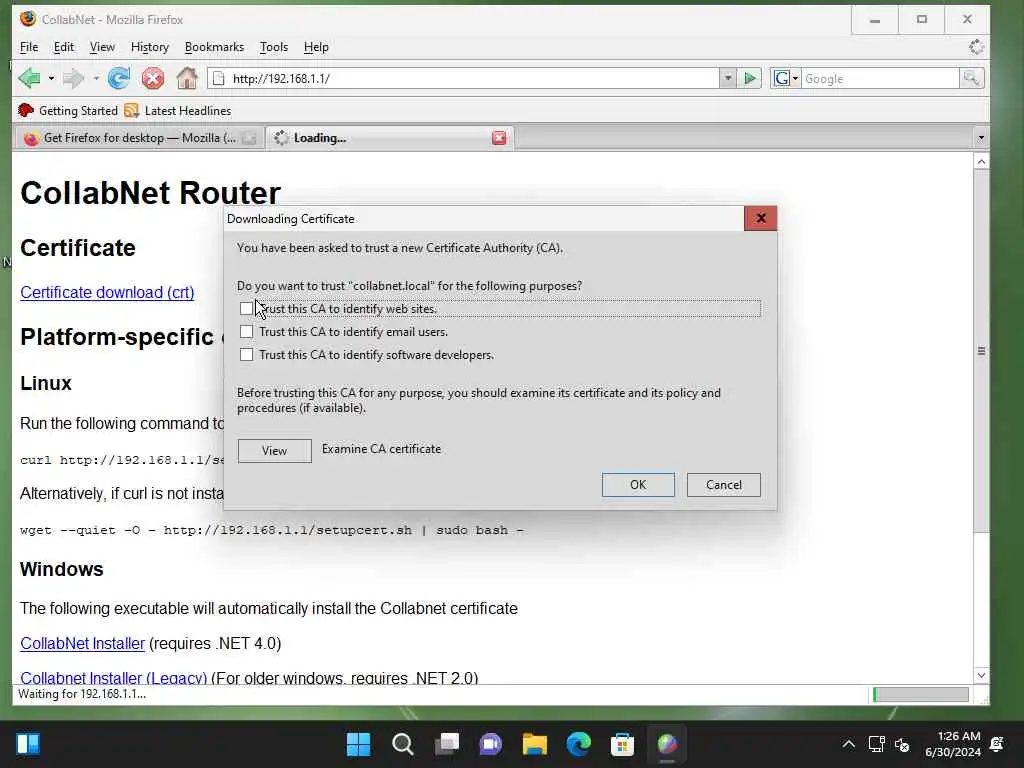The width and height of the screenshot is (1024, 768).
Task: Open Chat app from taskbar
Action: pyautogui.click(x=490, y=744)
